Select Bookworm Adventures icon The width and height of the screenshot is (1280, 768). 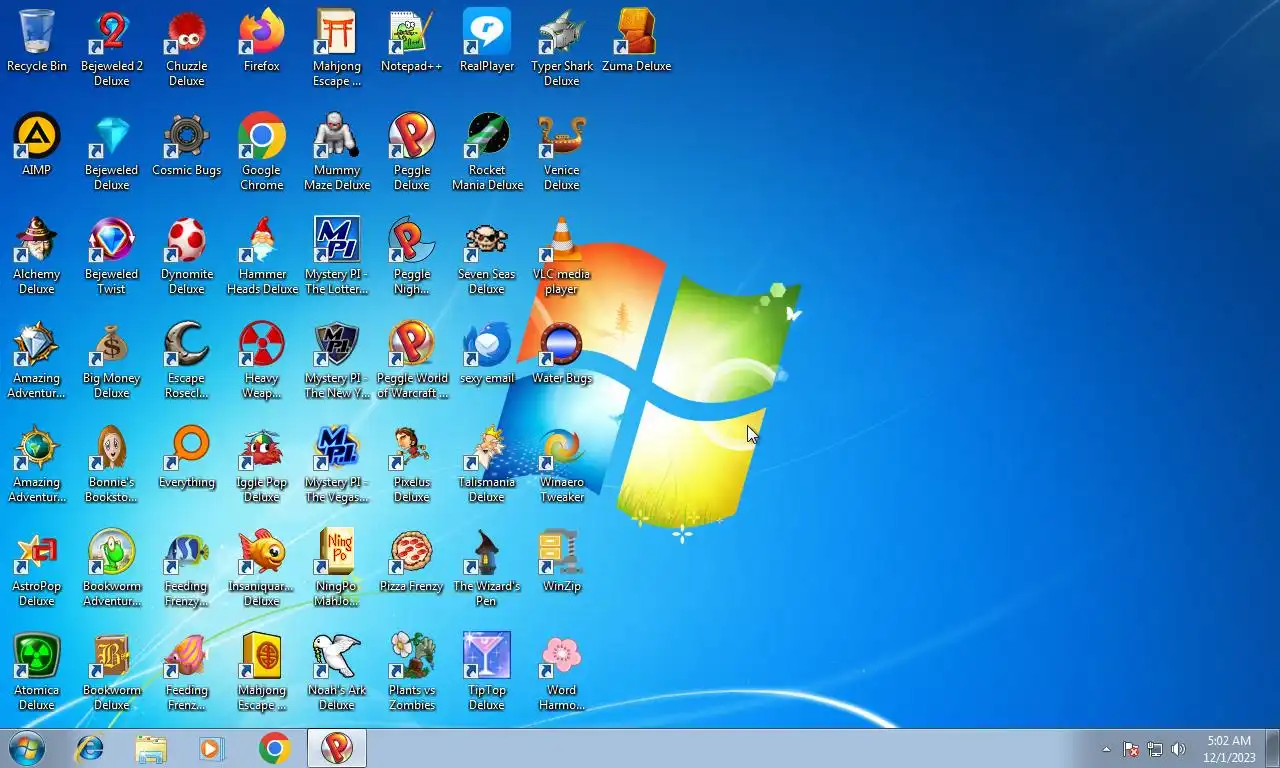[x=112, y=568]
